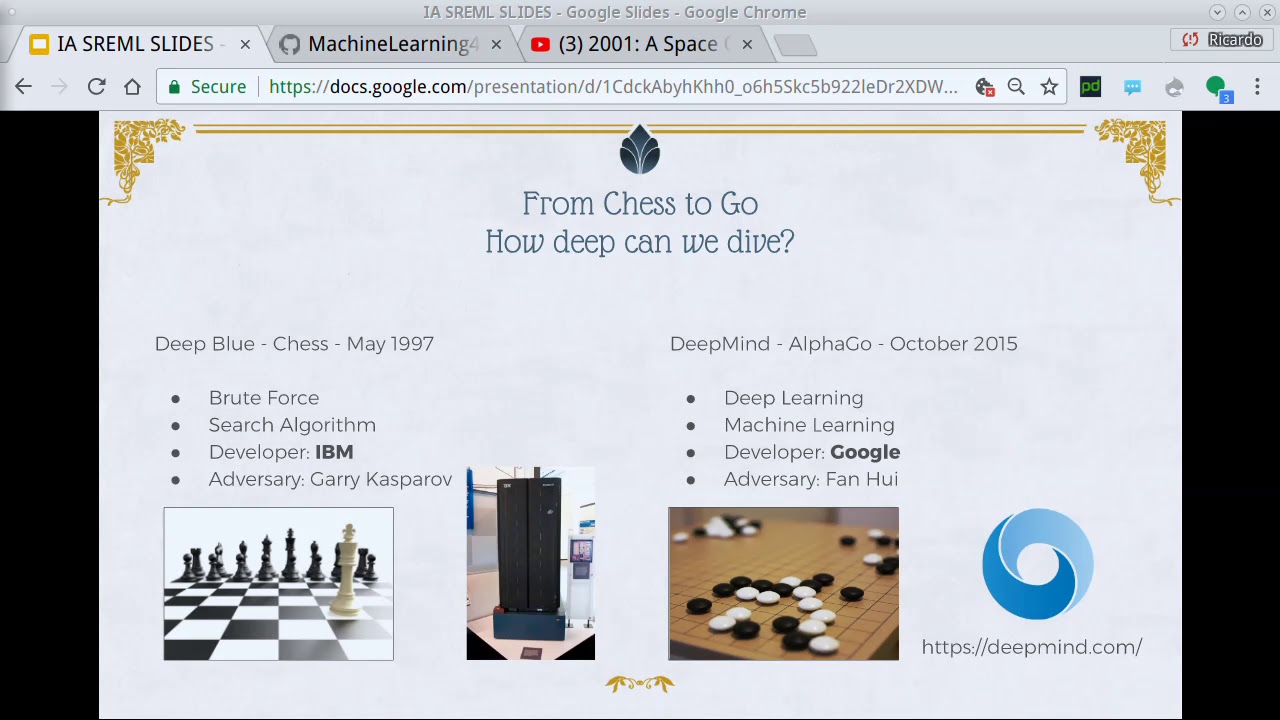Open the green extension with badge 3
This screenshot has width=1280, height=720.
pos(1217,89)
